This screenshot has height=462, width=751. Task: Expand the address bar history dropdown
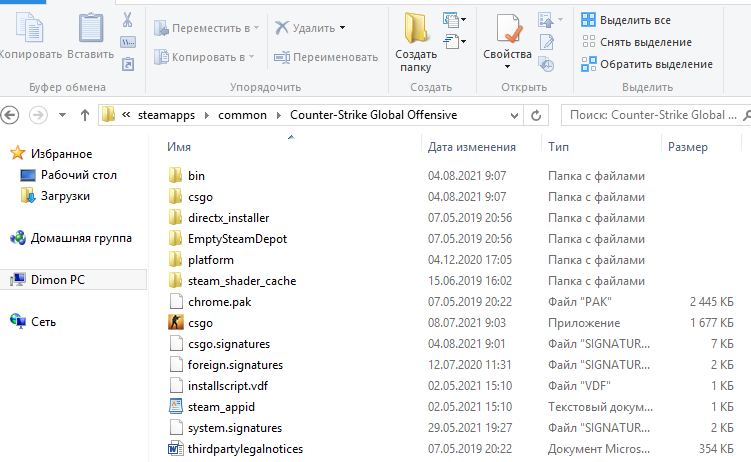point(514,115)
